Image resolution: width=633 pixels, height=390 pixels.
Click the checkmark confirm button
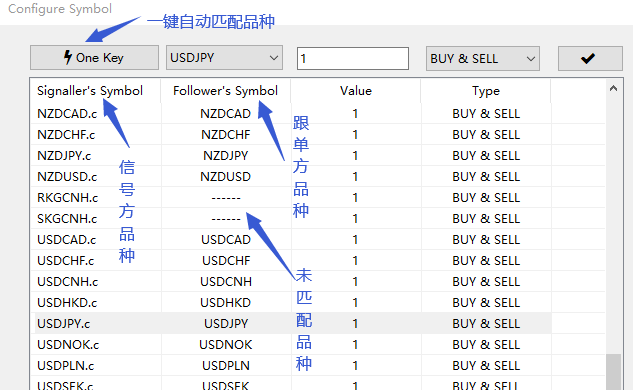pyautogui.click(x=590, y=59)
